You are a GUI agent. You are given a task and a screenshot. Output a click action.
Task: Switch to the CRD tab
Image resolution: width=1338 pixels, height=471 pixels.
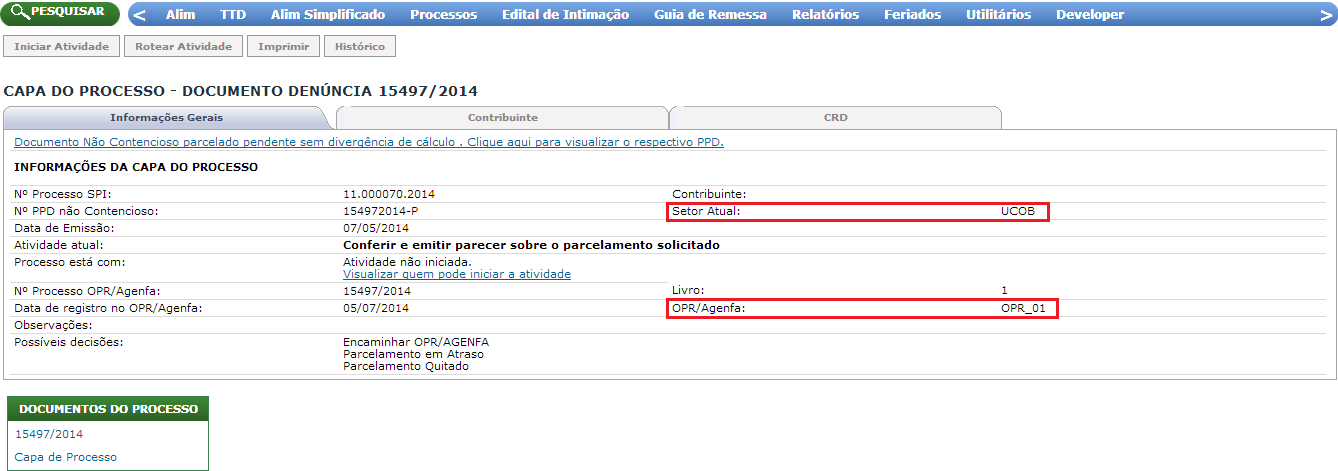point(836,118)
